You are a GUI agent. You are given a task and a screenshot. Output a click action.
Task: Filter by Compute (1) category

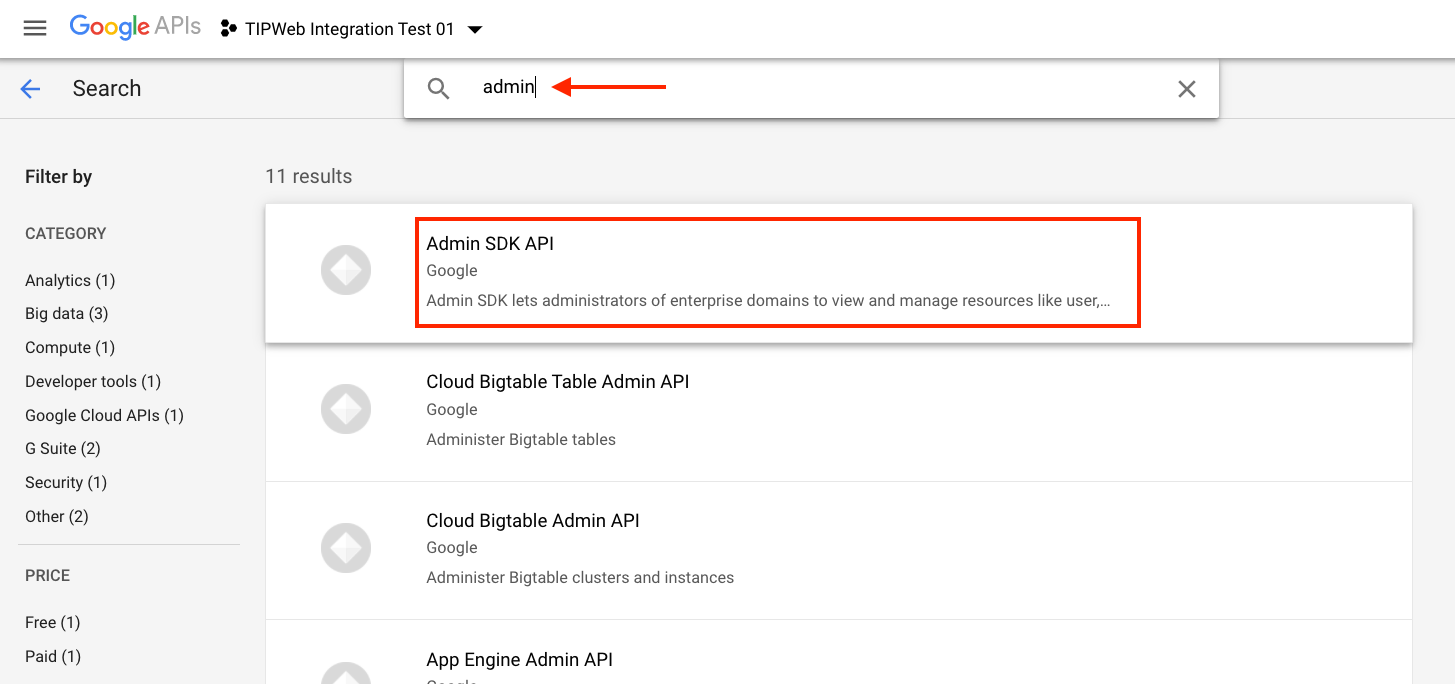point(70,347)
